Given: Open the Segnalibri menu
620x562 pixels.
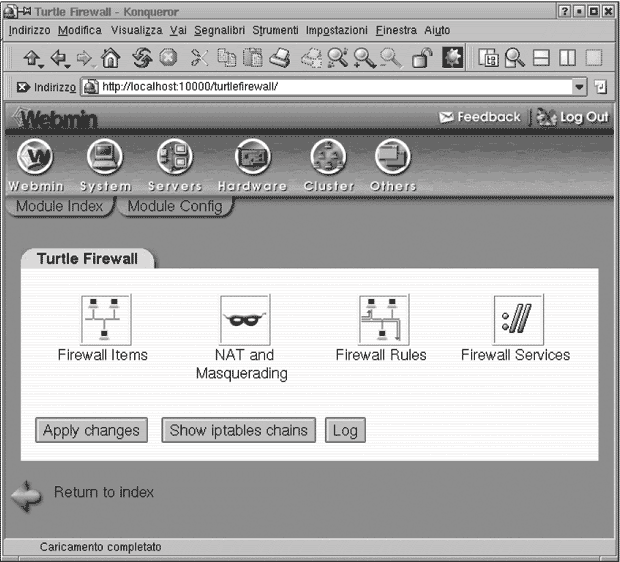Looking at the screenshot, I should (219, 30).
